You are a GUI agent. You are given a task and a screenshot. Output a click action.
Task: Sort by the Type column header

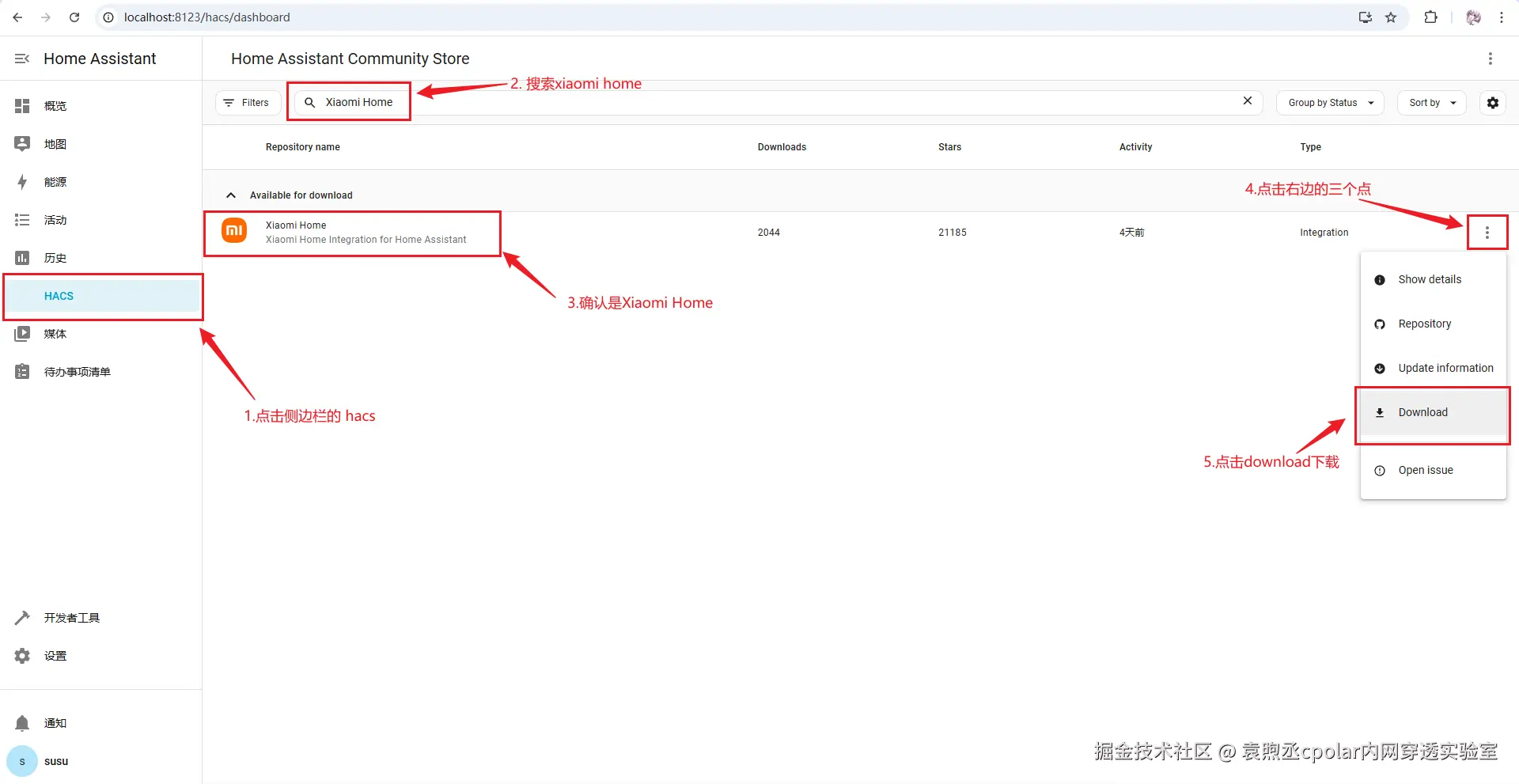pos(1310,147)
